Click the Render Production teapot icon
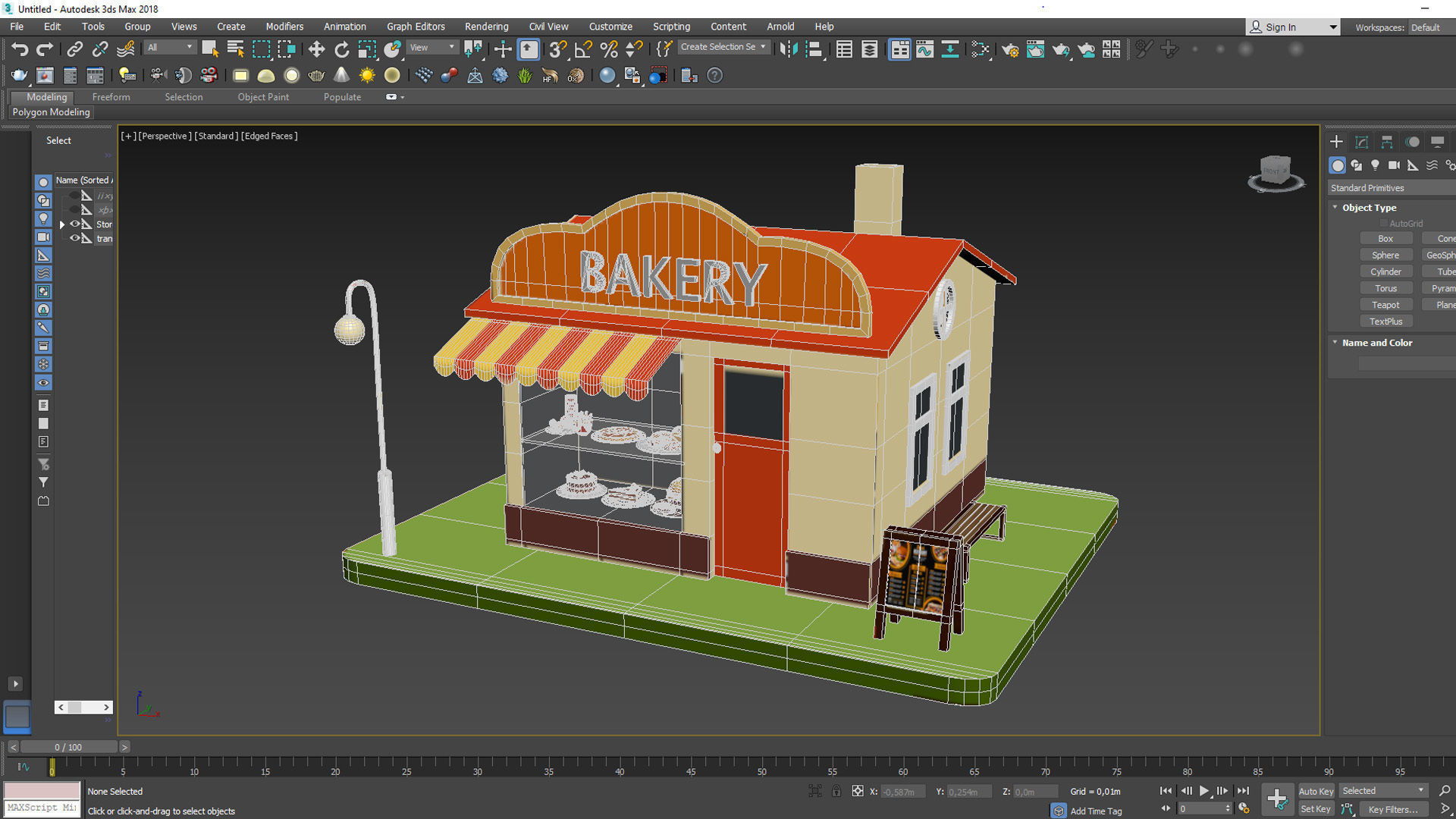This screenshot has width=1456, height=819. 1061,49
